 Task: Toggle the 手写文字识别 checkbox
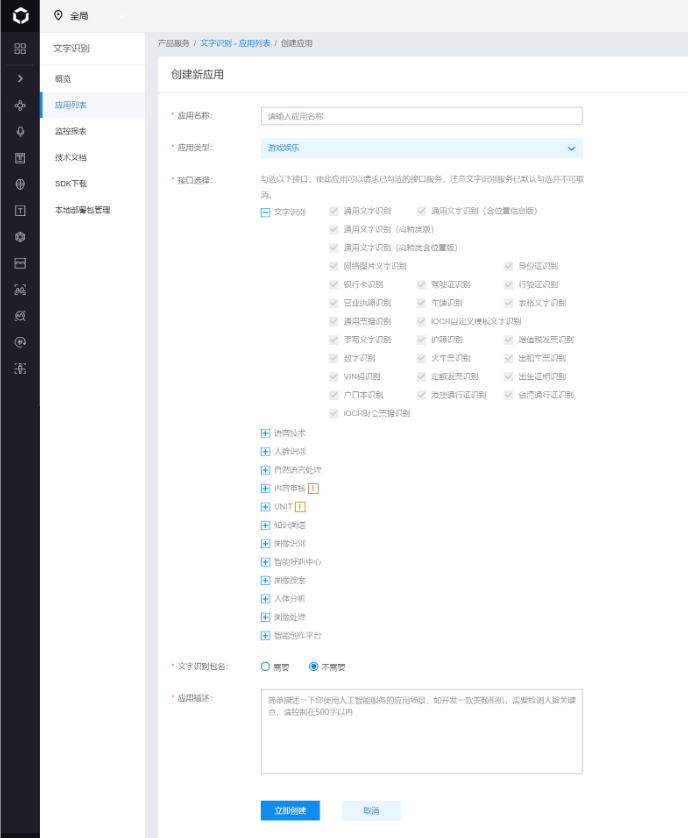point(334,339)
